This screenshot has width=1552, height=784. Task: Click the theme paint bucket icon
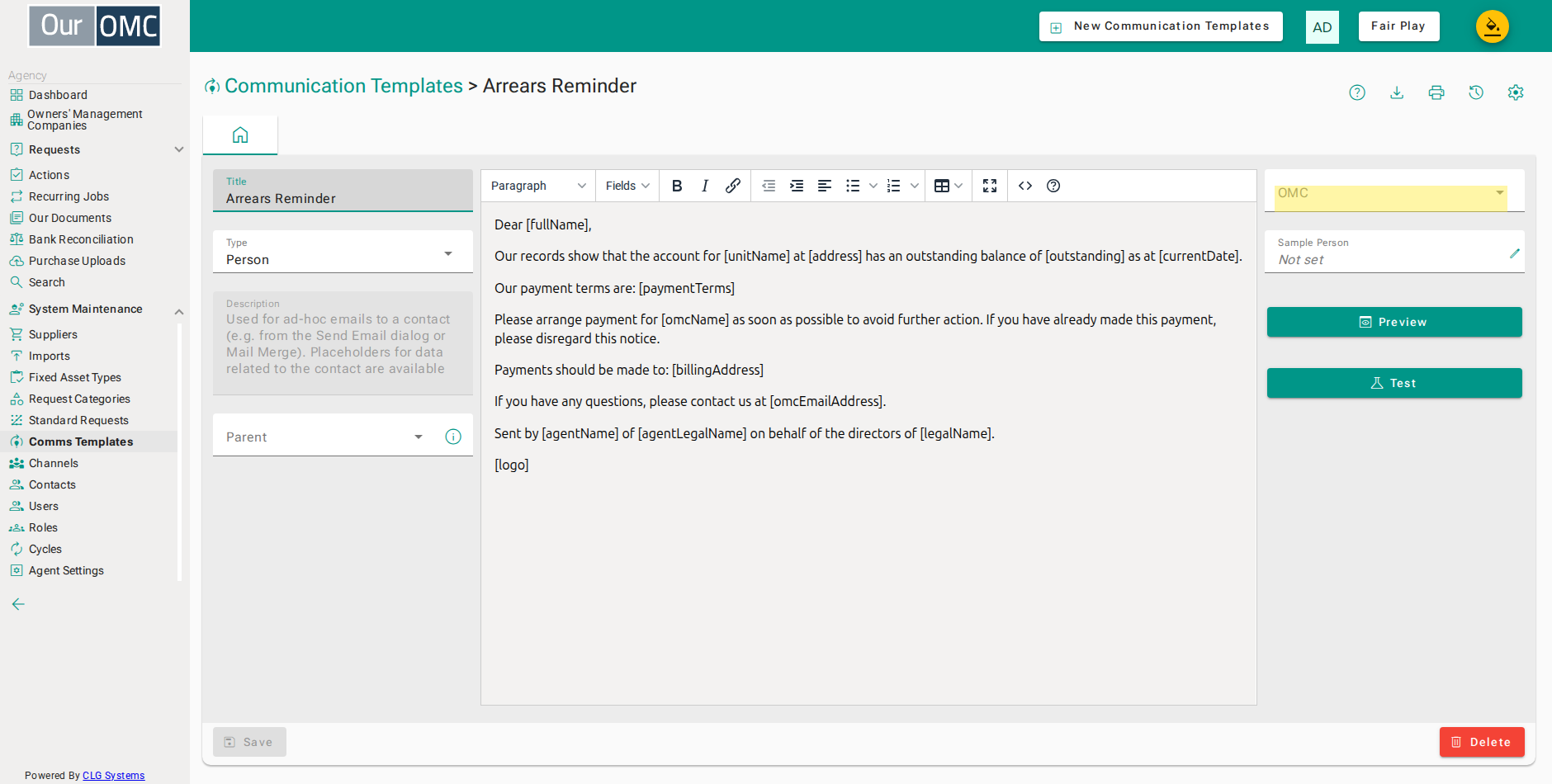[x=1493, y=26]
